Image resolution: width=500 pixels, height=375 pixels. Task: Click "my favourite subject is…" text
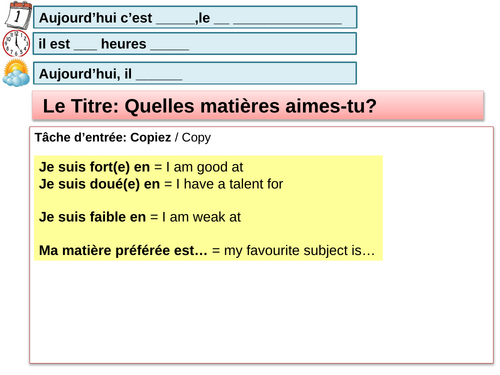pos(299,250)
